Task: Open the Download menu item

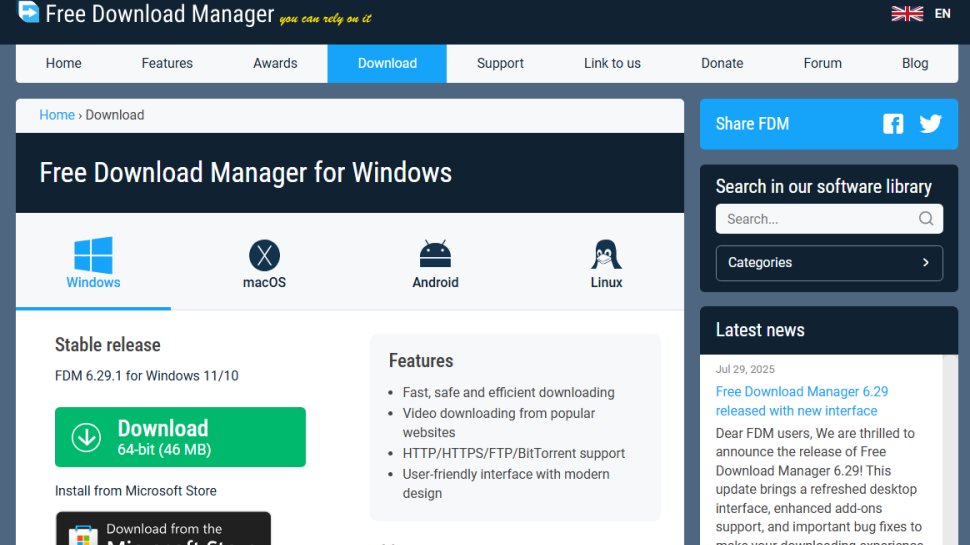Action: [x=387, y=63]
